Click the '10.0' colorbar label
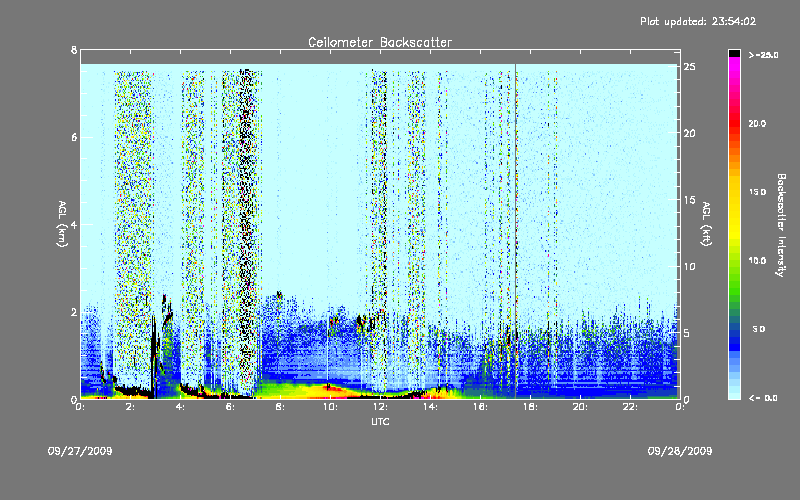800x500 pixels. [757, 261]
